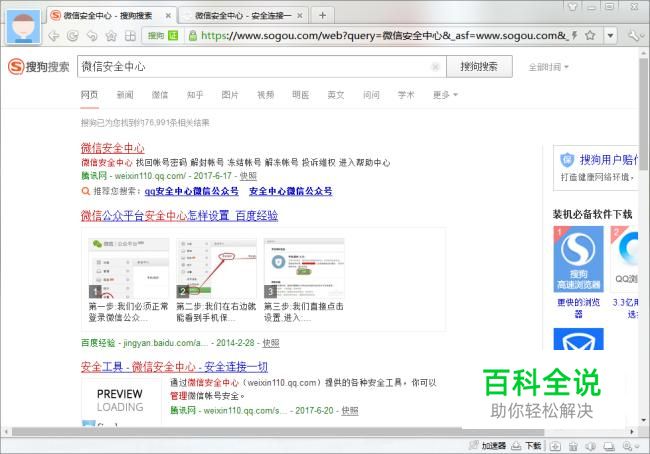Select the 视频 search category
Viewport: 650px width, 454px height.
265,95
